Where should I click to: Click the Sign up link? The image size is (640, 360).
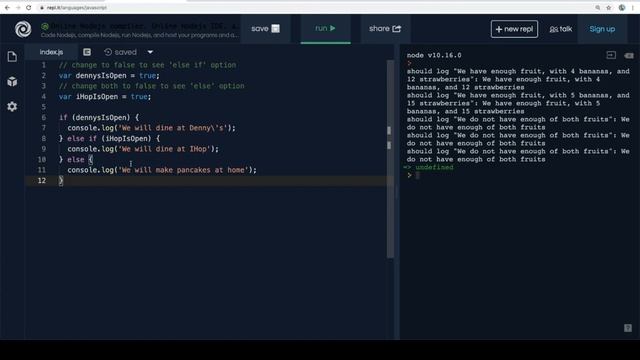point(602,29)
